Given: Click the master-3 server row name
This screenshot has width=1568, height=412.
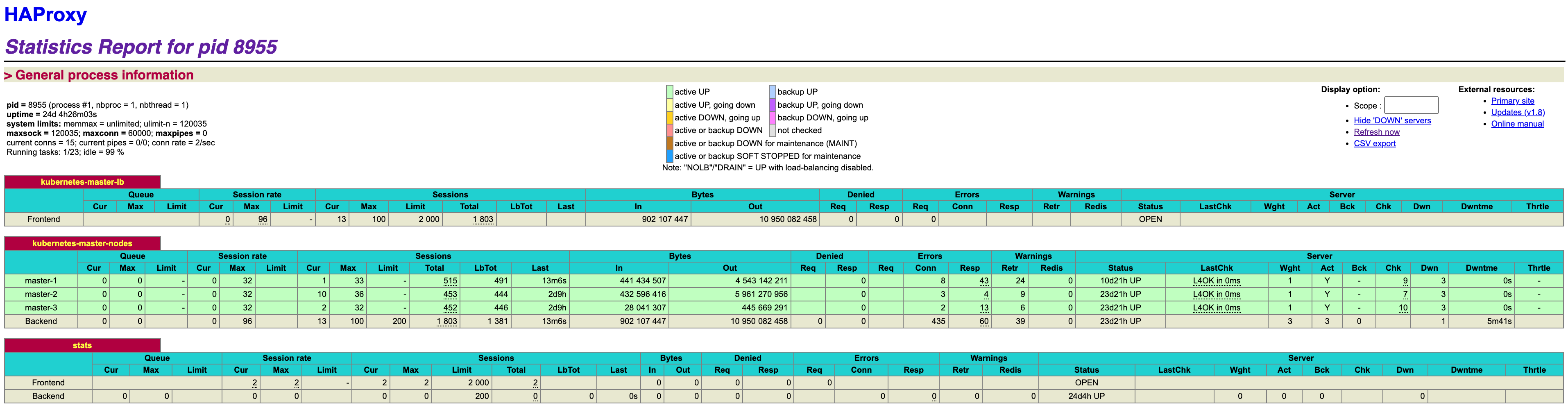Looking at the screenshot, I should pyautogui.click(x=41, y=308).
